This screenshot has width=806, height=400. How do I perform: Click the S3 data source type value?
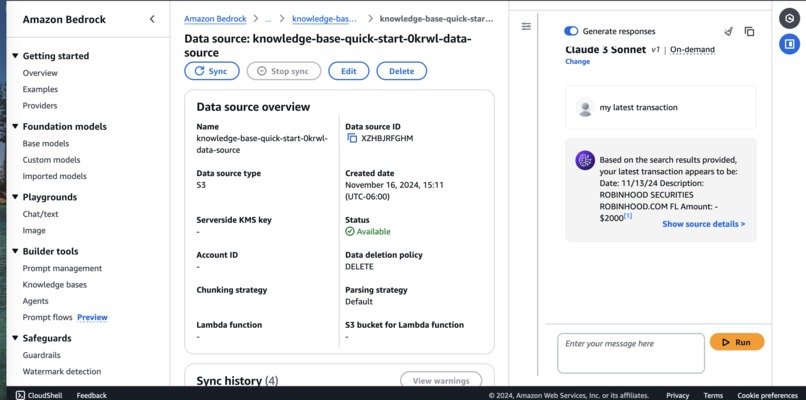pyautogui.click(x=201, y=185)
